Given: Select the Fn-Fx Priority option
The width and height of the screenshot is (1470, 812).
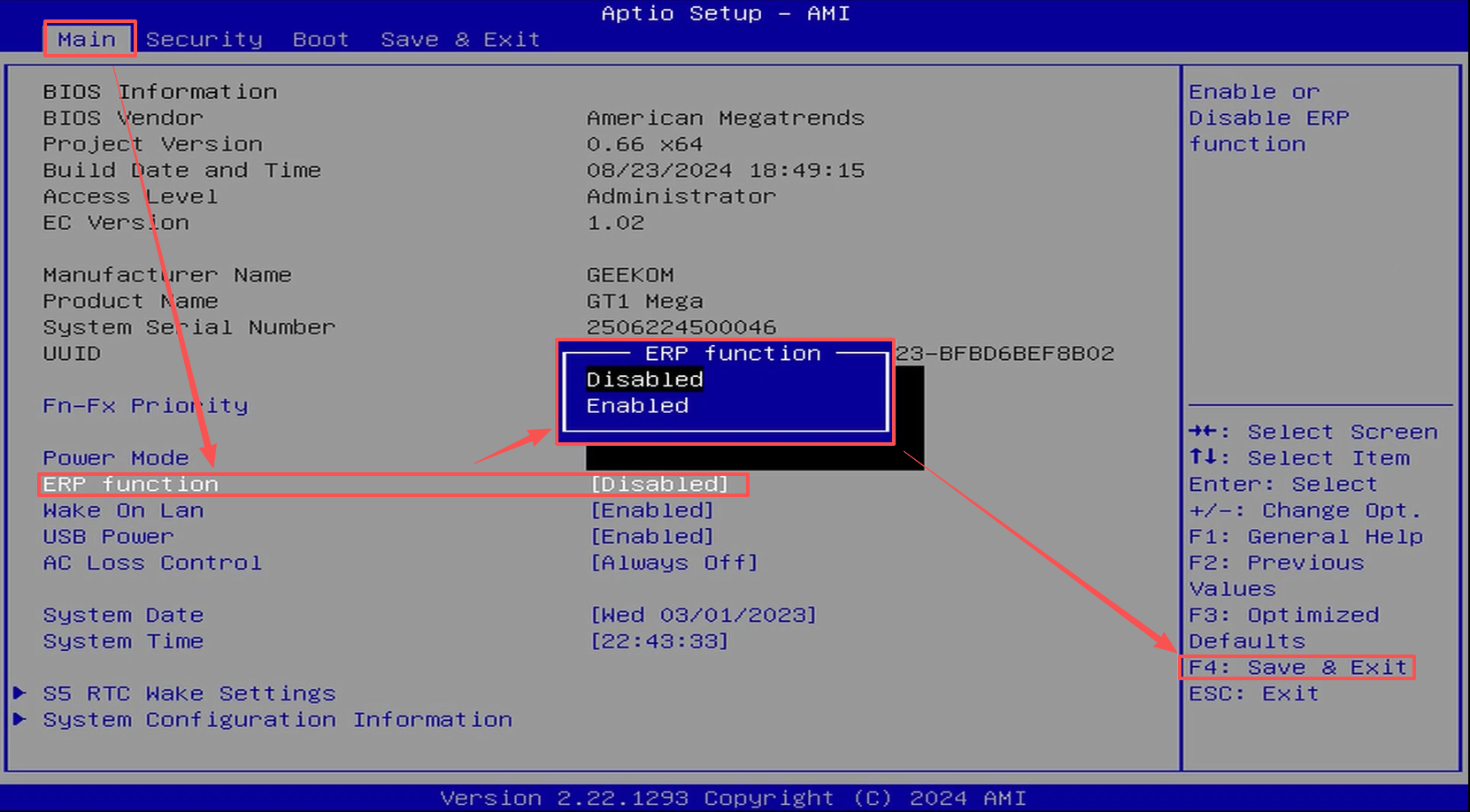Looking at the screenshot, I should 145,406.
